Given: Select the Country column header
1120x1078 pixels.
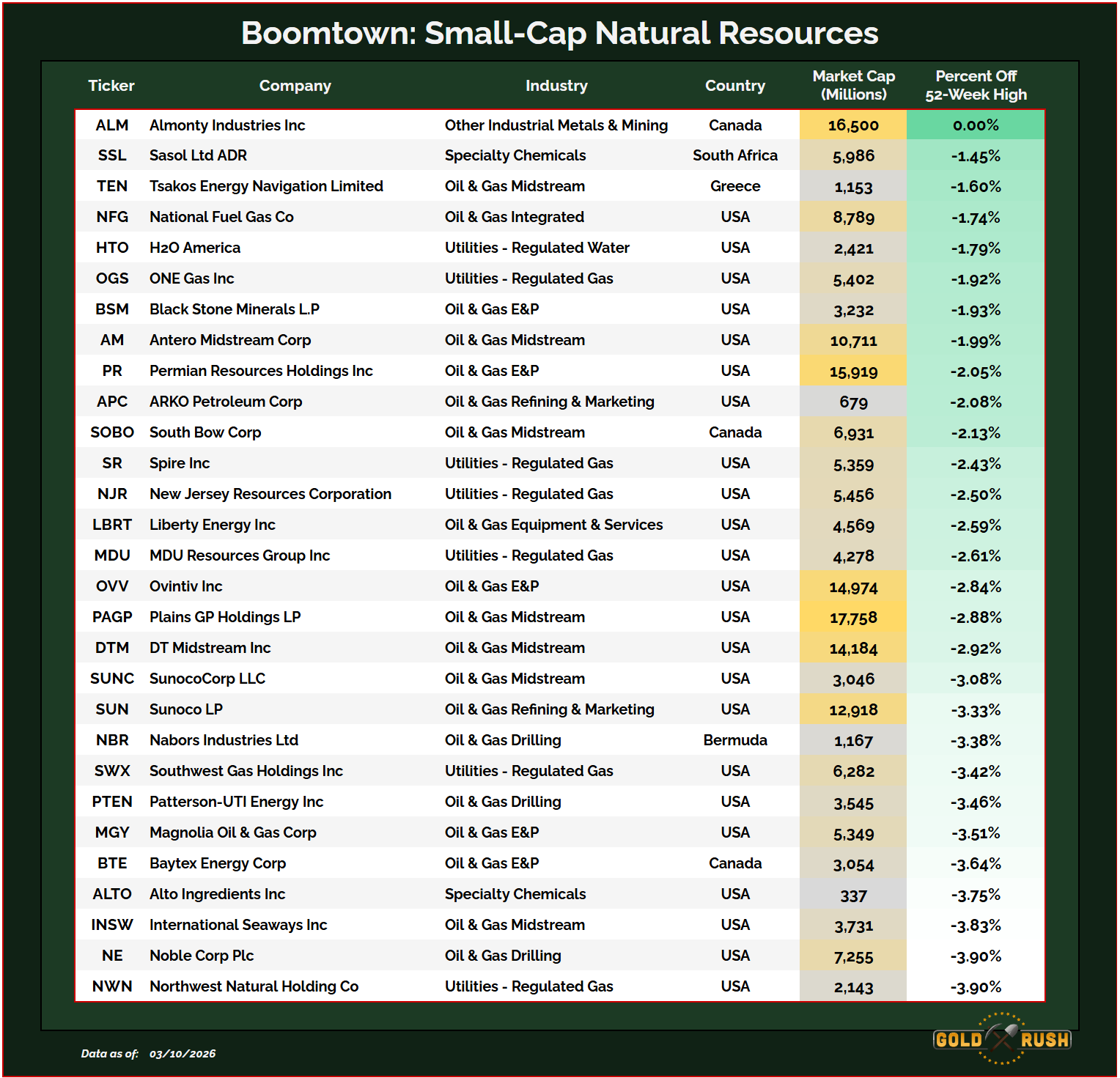Looking at the screenshot, I should 734,86.
